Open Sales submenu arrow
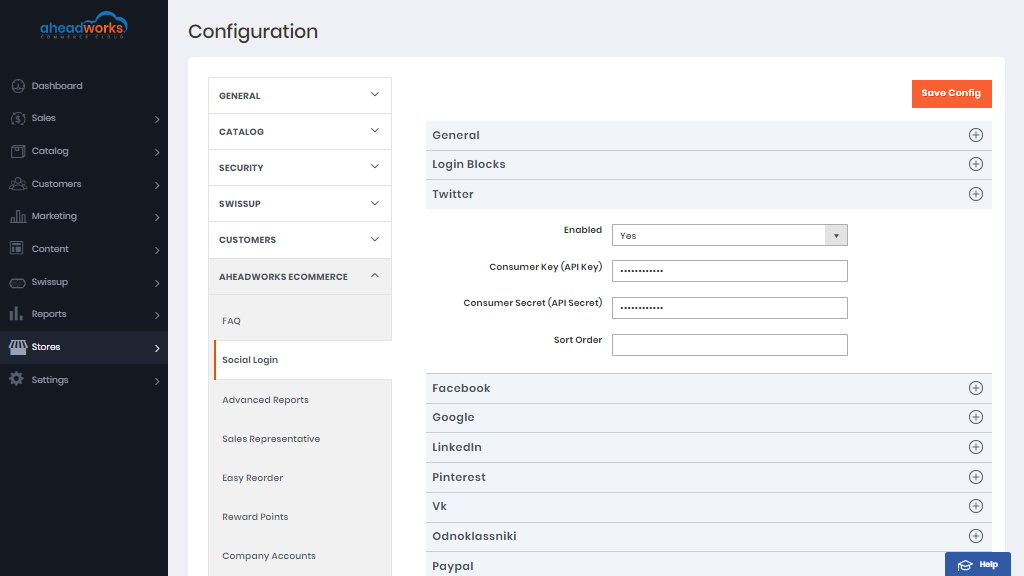The image size is (1024, 576). click(157, 119)
